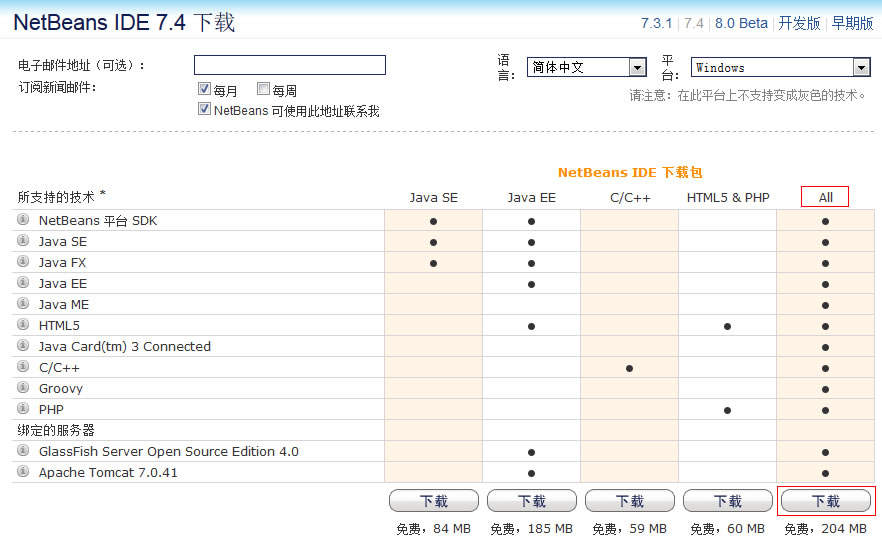This screenshot has width=882, height=543.
Task: Open the language dropdown showing 简体中文
Action: [x=586, y=68]
